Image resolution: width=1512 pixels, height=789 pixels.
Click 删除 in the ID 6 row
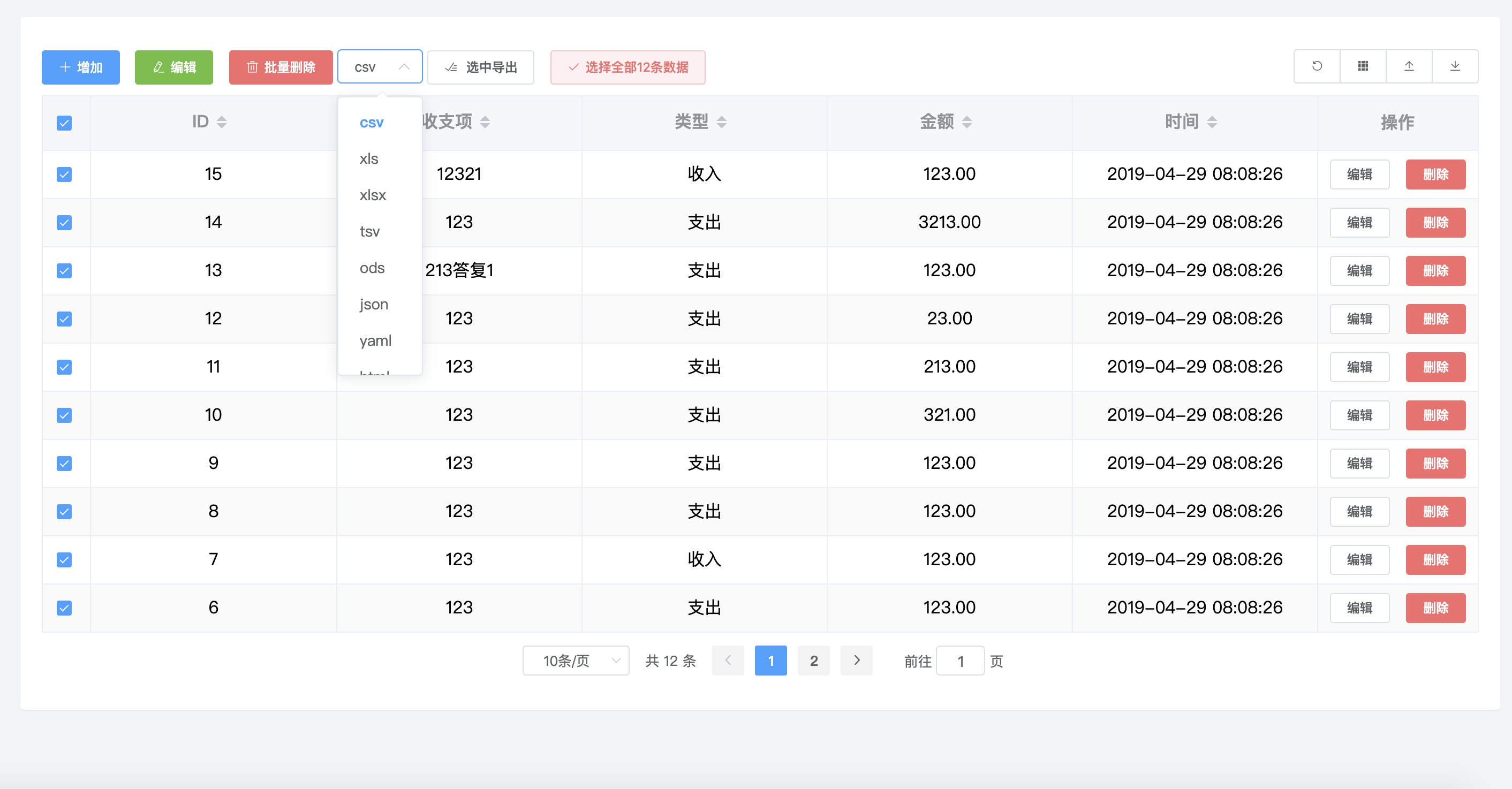click(x=1435, y=608)
